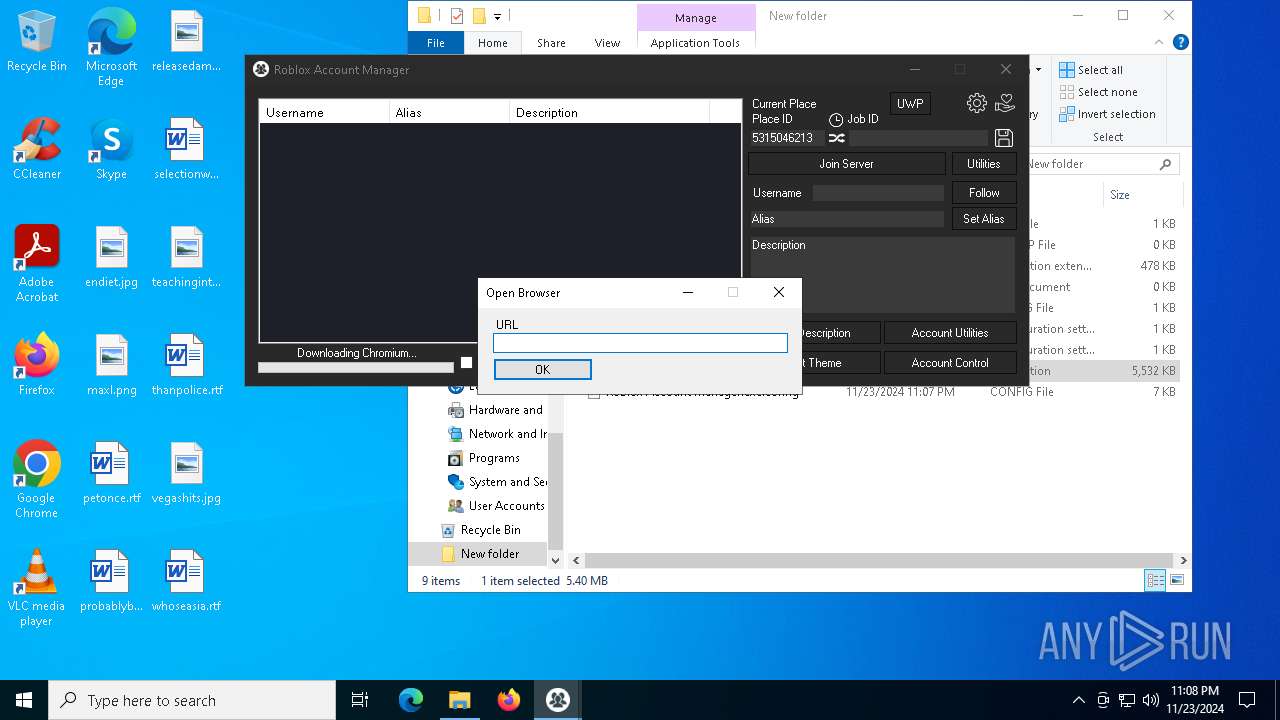Open Recycle Bin desktop icon

[x=37, y=42]
